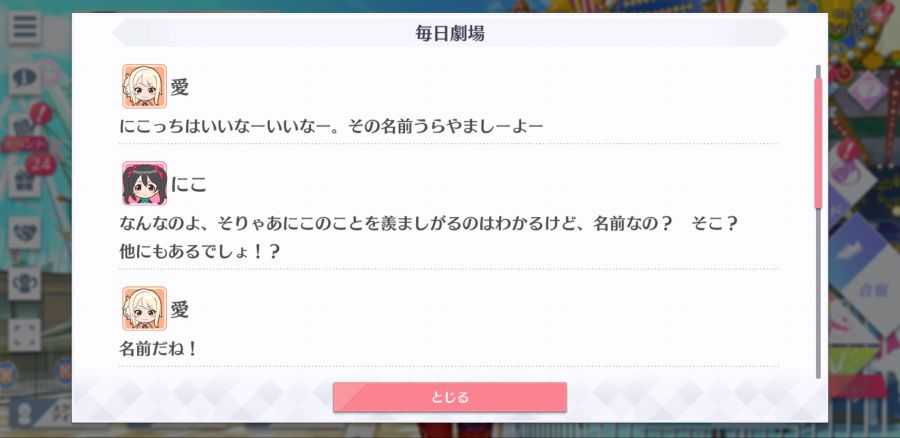This screenshot has height=438, width=900.
Task: Open the present box with 24 badge
Action: pos(25,181)
